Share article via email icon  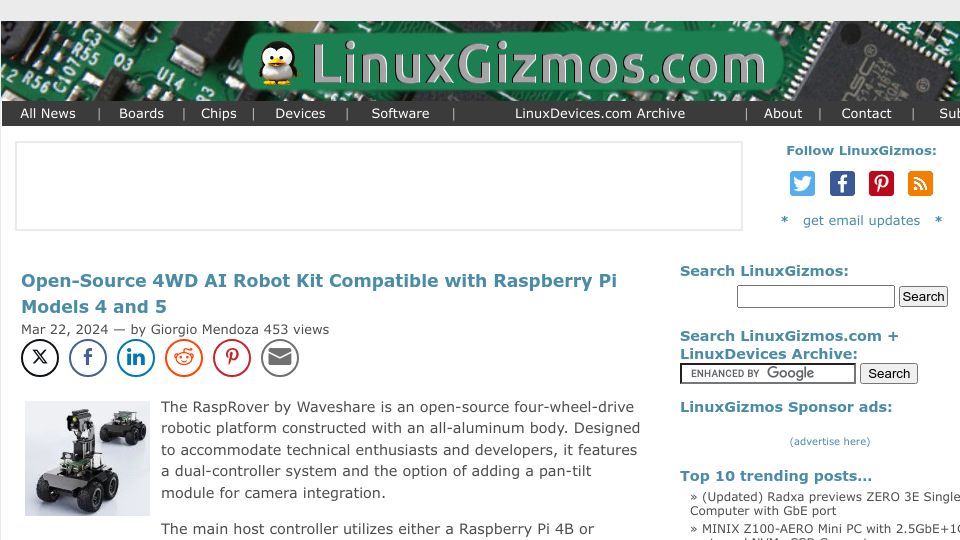(x=280, y=358)
